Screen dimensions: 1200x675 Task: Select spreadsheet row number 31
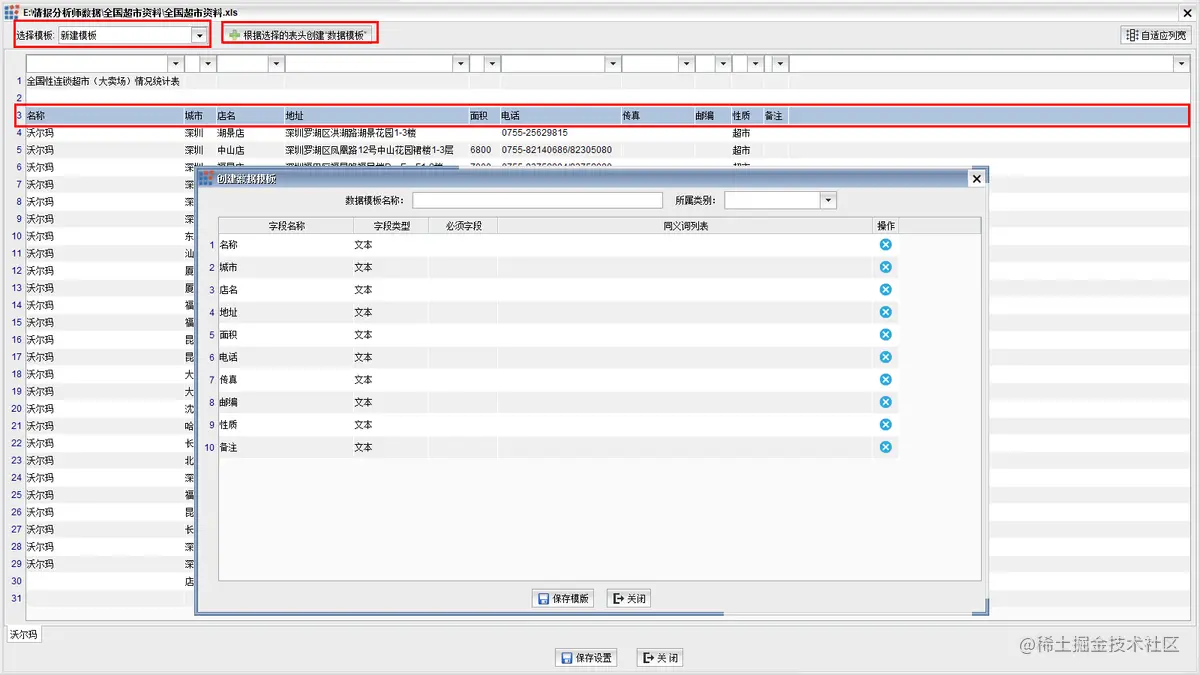pyautogui.click(x=16, y=598)
